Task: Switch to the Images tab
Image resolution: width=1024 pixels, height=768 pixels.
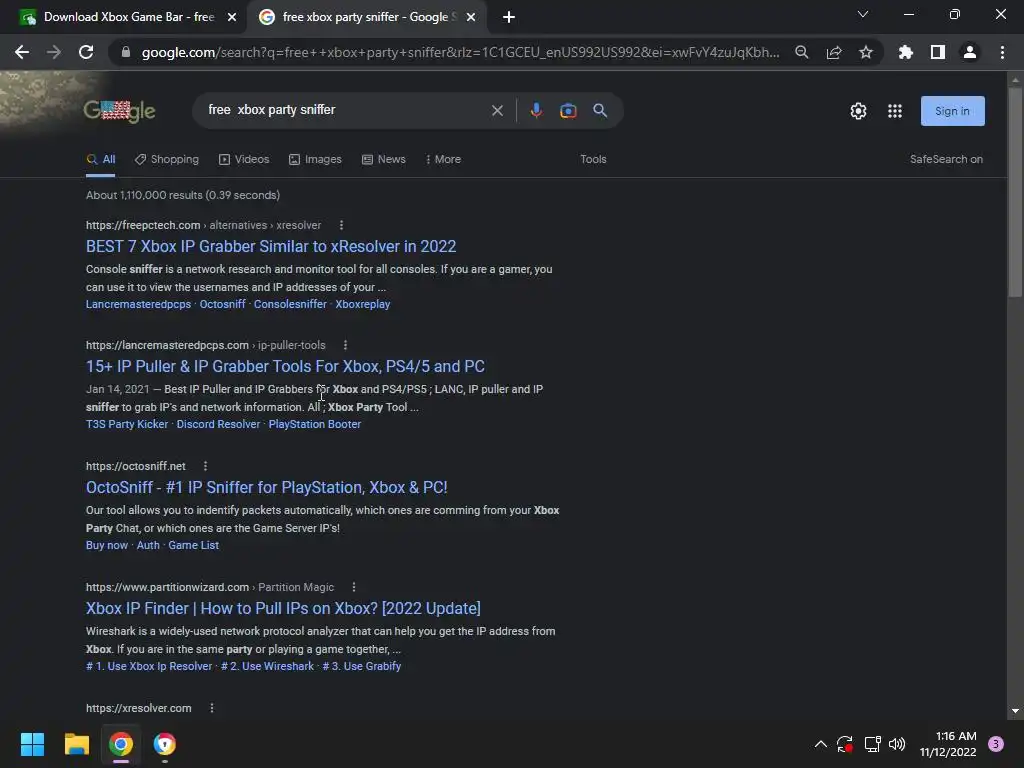Action: click(x=315, y=159)
